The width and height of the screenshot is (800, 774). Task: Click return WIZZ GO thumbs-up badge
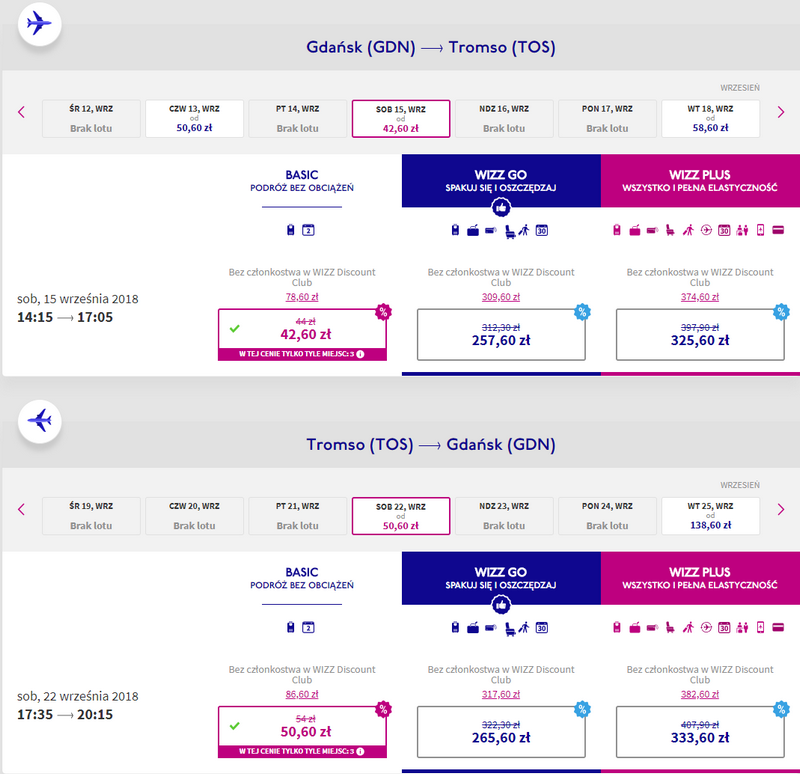501,605
